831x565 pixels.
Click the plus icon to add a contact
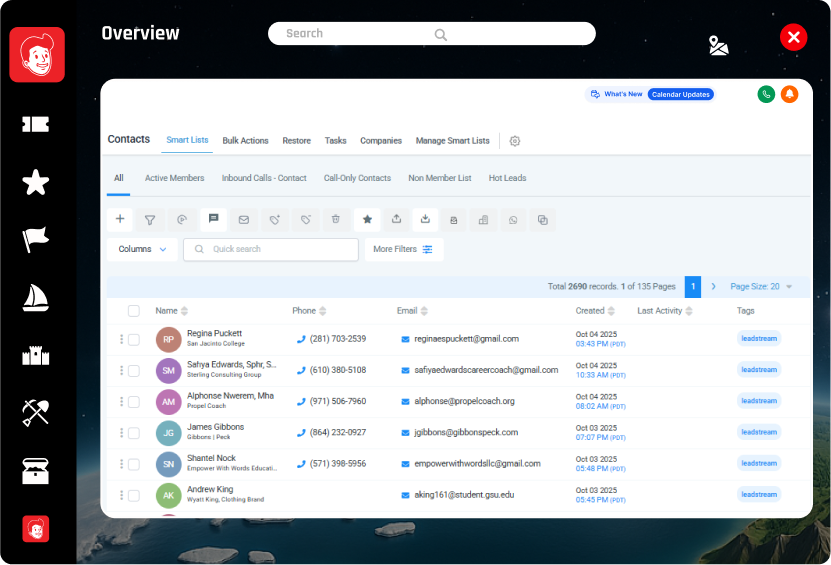click(x=120, y=219)
